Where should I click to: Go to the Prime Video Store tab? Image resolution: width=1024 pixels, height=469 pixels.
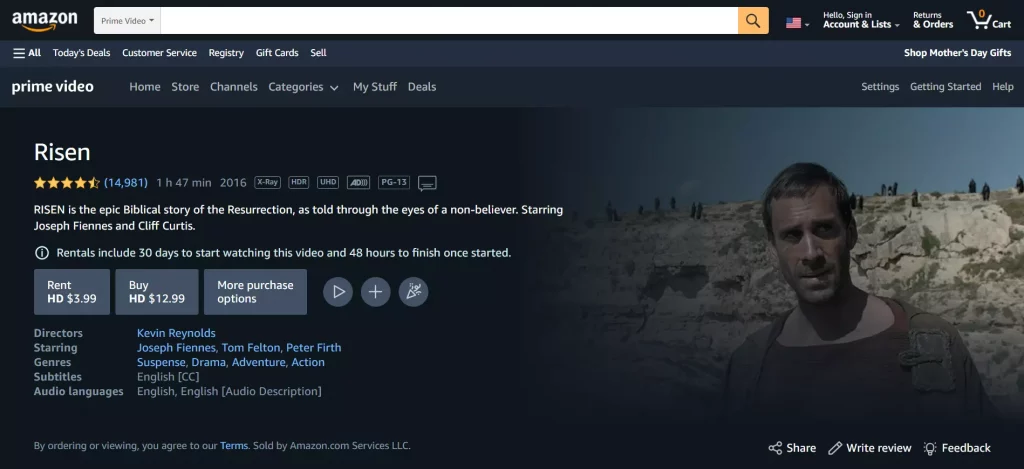coord(185,87)
